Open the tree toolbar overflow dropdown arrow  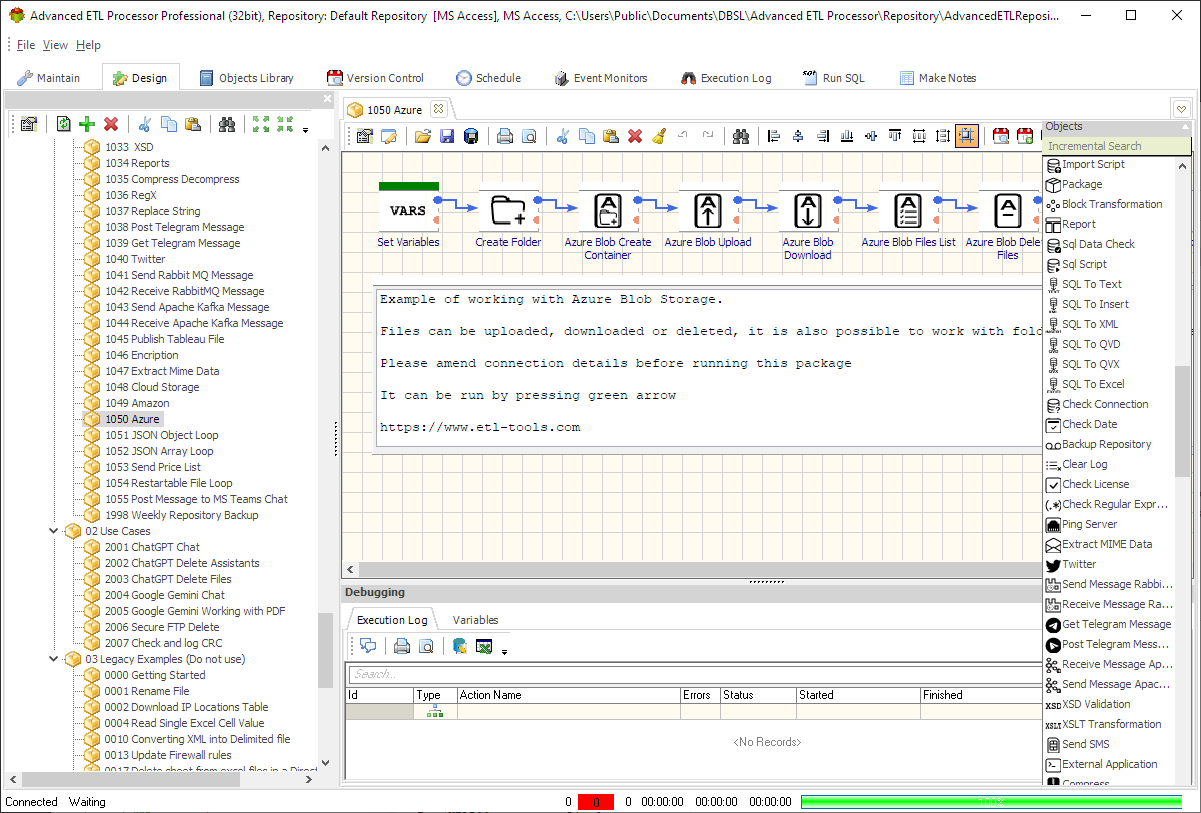(x=305, y=130)
